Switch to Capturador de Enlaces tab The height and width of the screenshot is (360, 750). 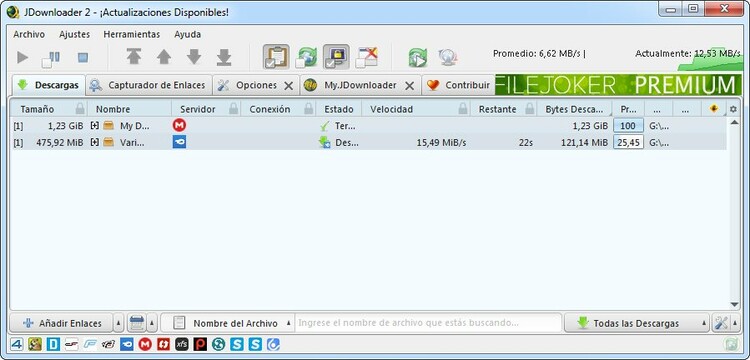coord(149,85)
